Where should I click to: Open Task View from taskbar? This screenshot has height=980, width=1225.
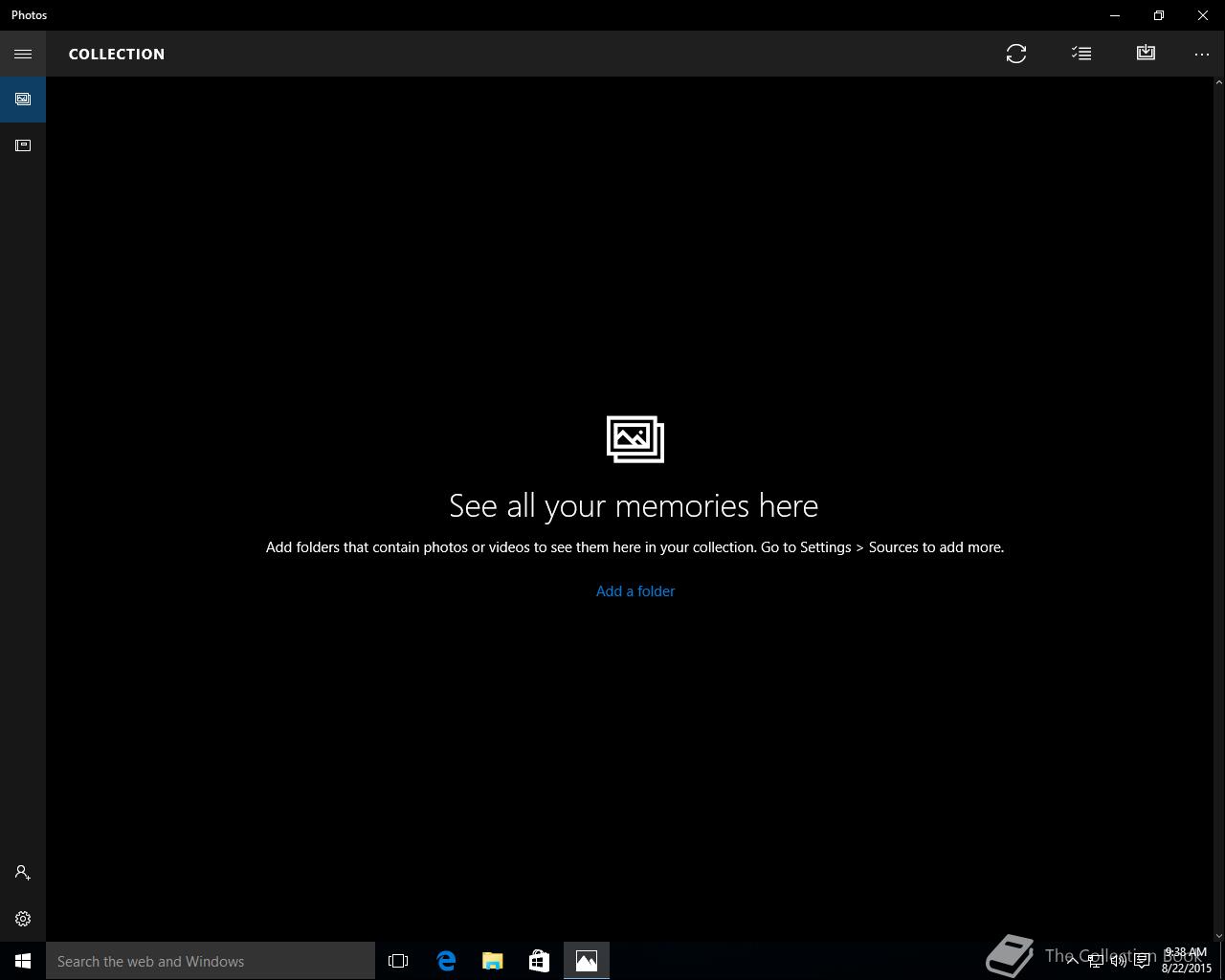pos(398,961)
